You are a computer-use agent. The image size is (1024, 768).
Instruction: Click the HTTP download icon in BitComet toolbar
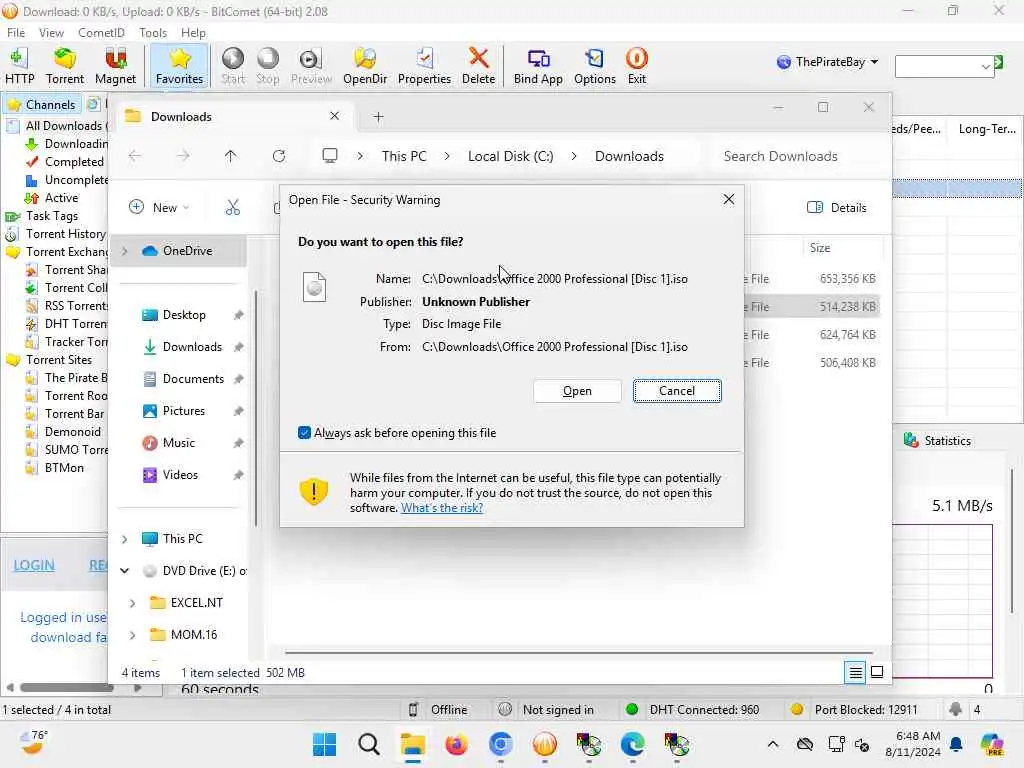pyautogui.click(x=20, y=65)
